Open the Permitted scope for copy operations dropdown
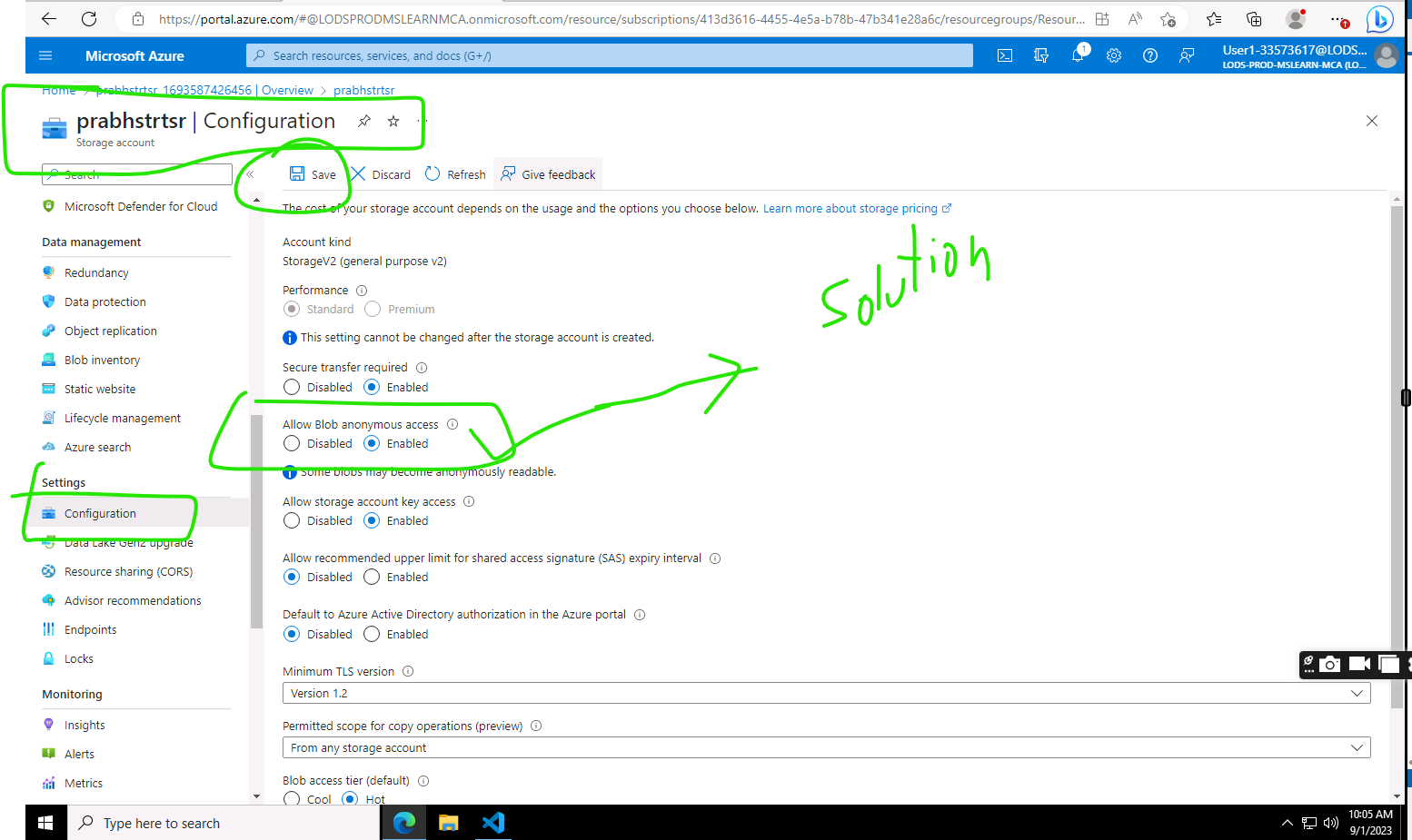The height and width of the screenshot is (840, 1412). [x=825, y=746]
